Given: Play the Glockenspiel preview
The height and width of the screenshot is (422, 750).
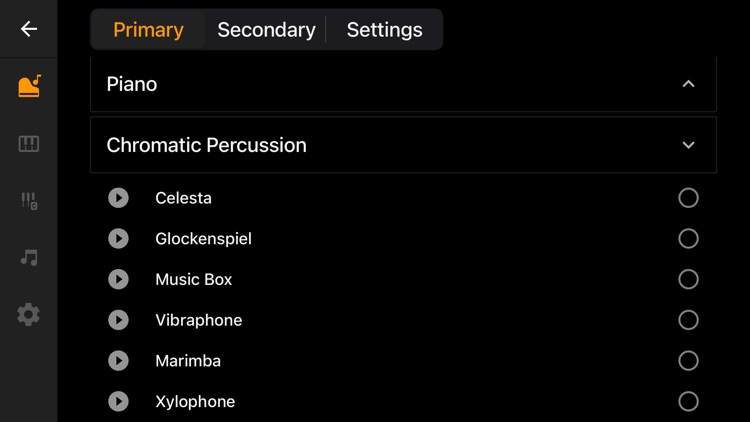Looking at the screenshot, I should 118,239.
